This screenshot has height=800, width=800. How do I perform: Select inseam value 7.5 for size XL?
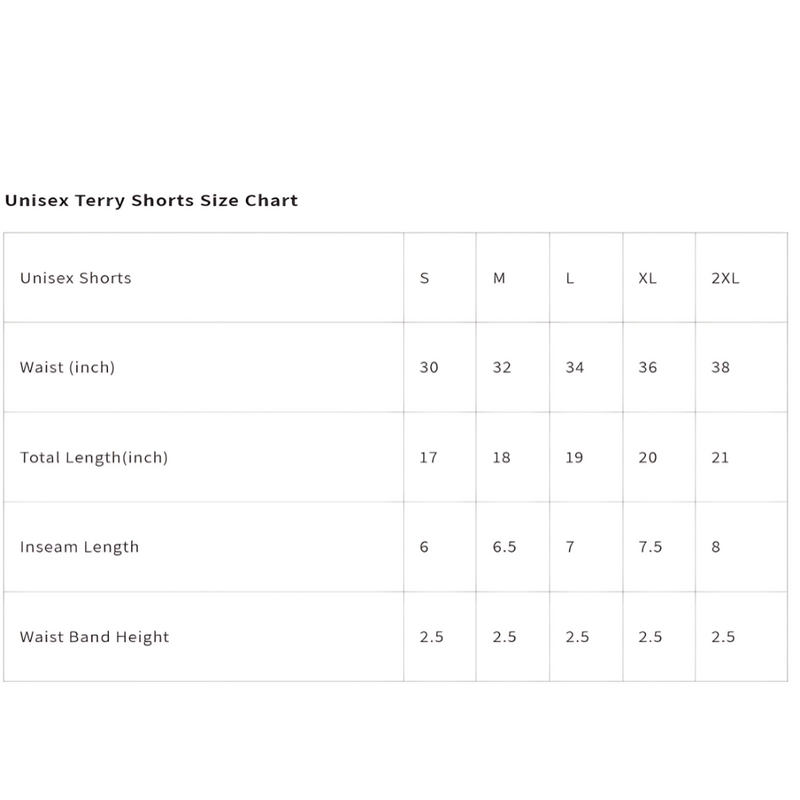[x=650, y=547]
